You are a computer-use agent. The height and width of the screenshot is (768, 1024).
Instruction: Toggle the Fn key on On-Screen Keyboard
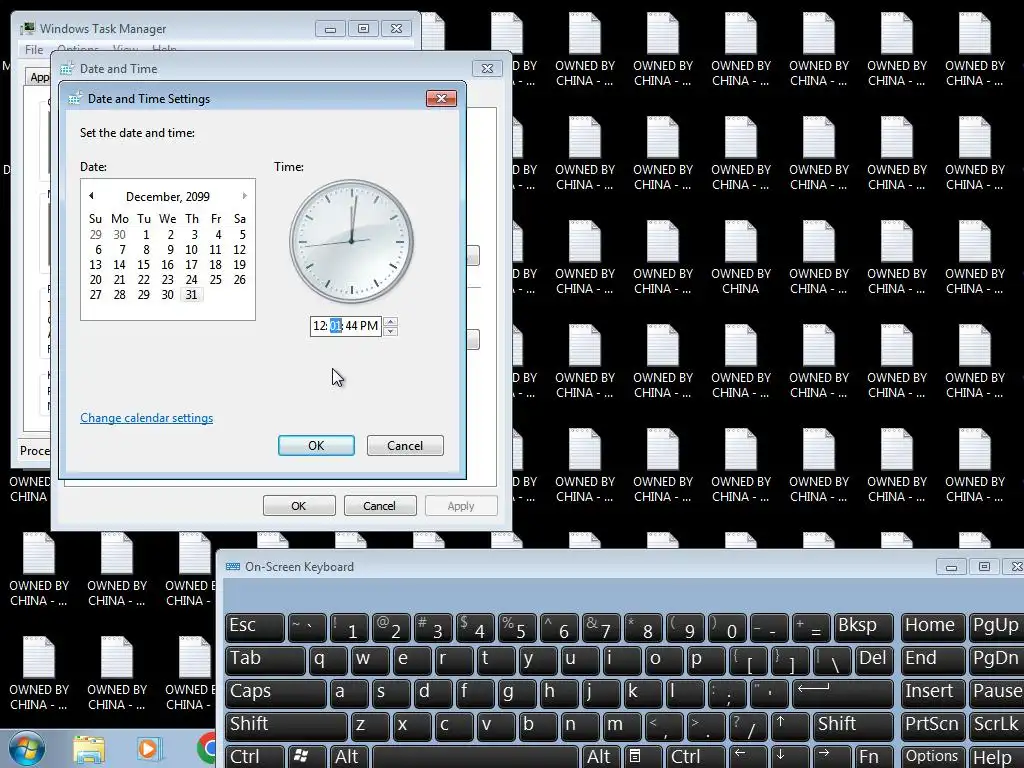coord(875,757)
